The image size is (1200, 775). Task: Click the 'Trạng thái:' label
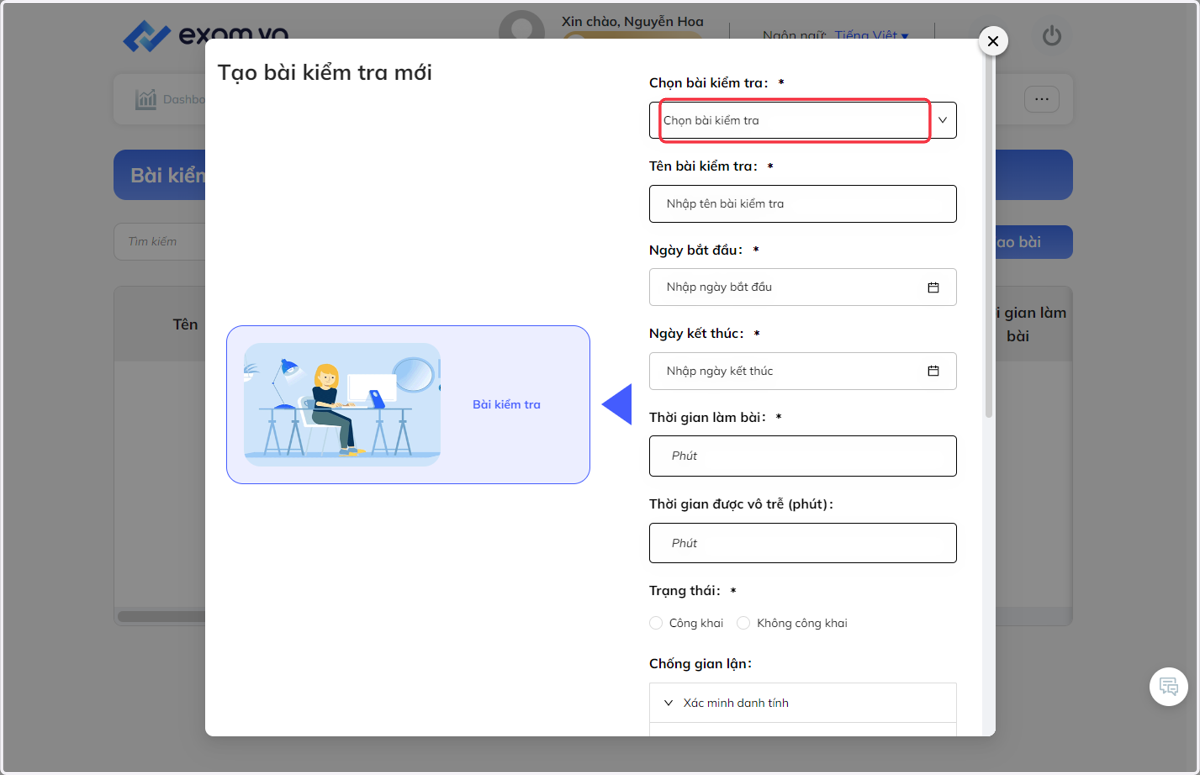point(684,591)
